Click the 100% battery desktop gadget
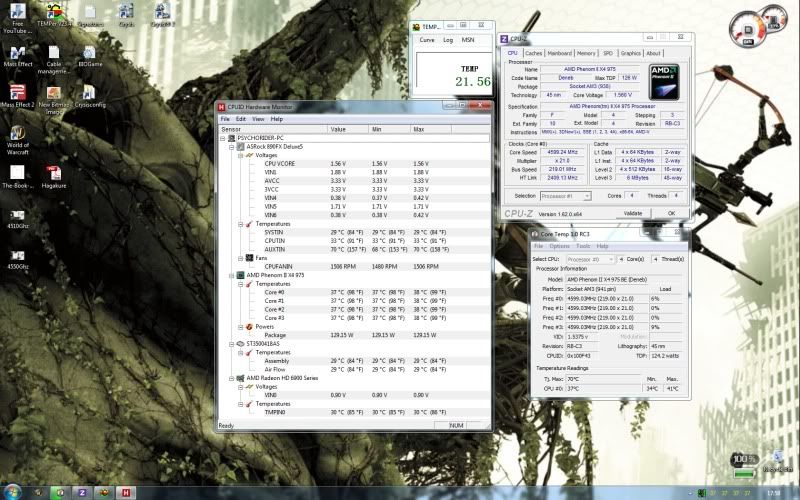The width and height of the screenshot is (800, 500). coord(744,466)
